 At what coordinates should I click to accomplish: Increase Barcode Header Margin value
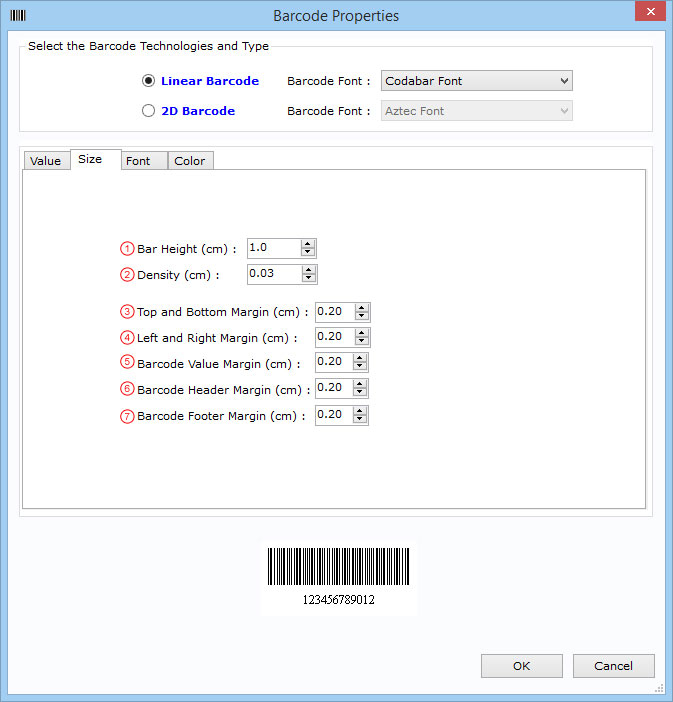(x=360, y=384)
